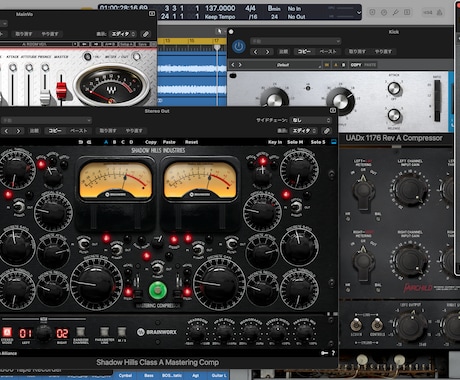Image resolution: width=460 pixels, height=380 pixels.
Task: Click the Headroom knob on Shadow Hills
Action: point(197,331)
